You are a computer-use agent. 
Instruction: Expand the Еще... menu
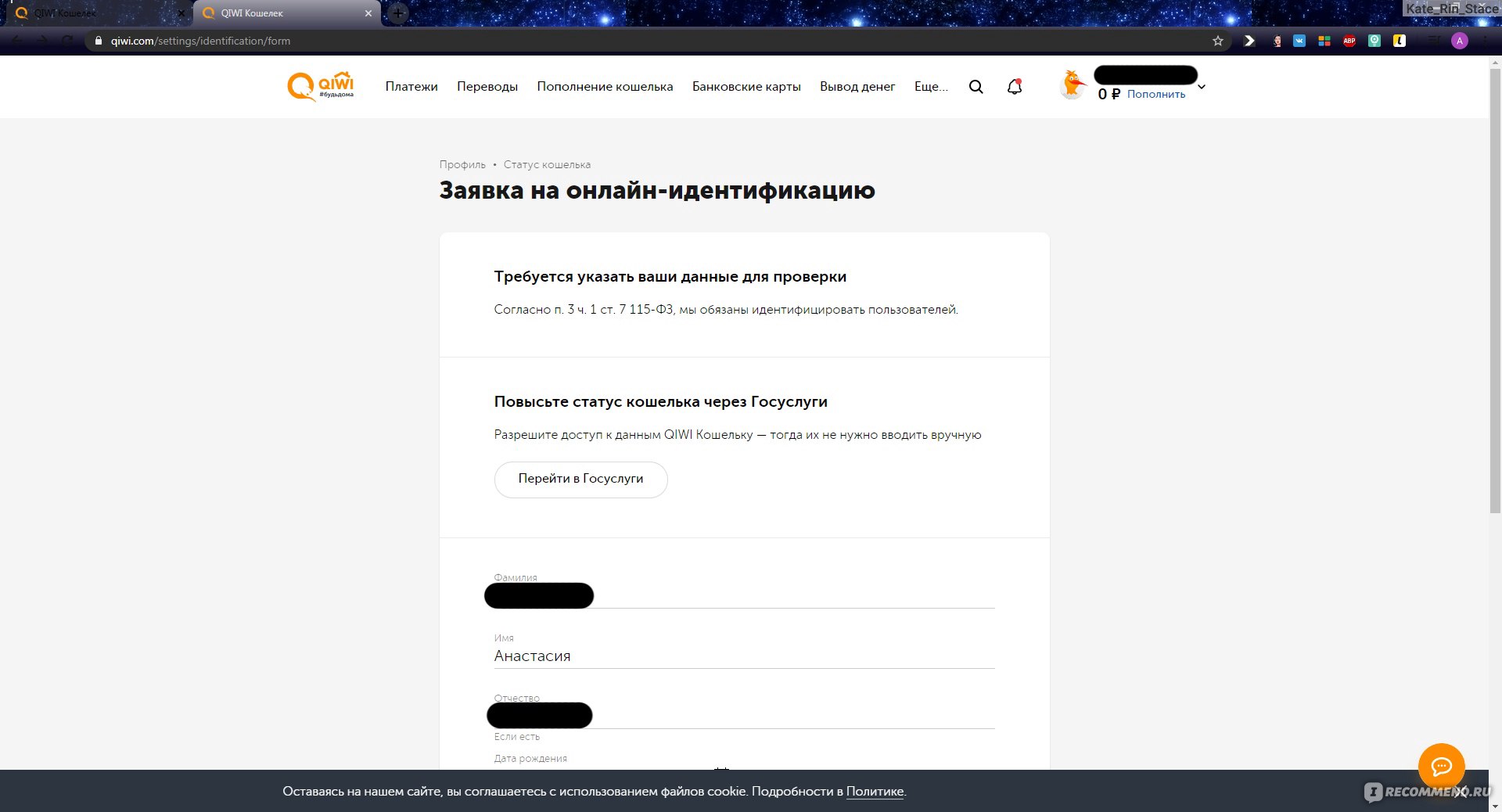(931, 87)
